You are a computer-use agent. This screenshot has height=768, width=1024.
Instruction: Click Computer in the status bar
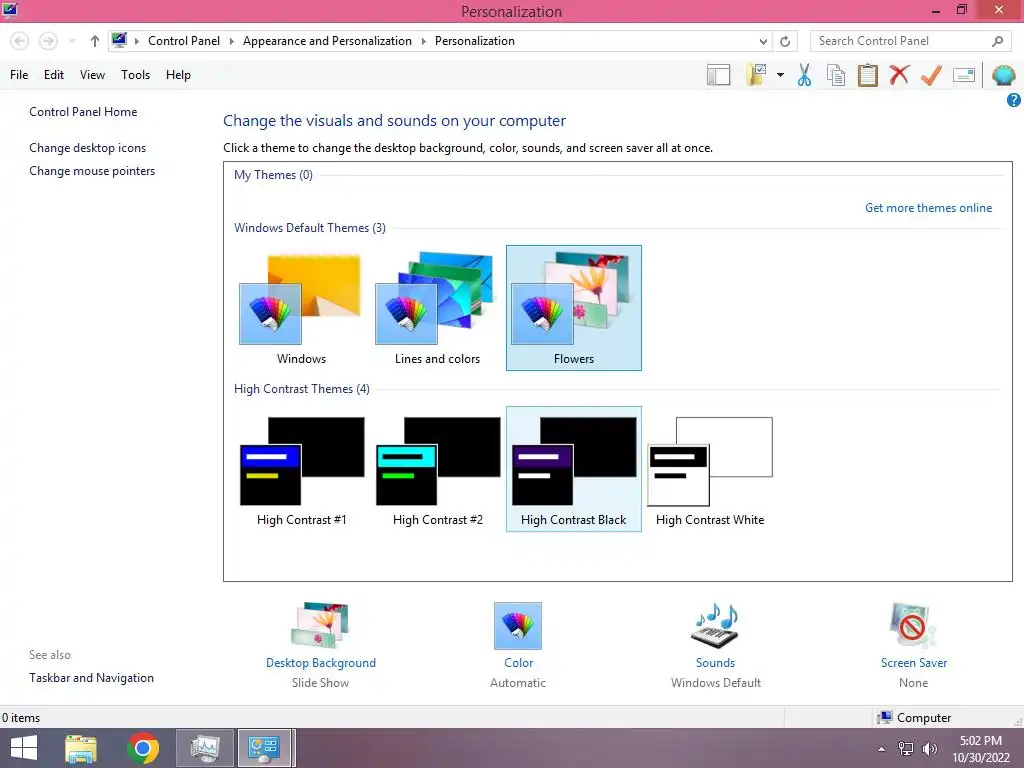coord(914,718)
